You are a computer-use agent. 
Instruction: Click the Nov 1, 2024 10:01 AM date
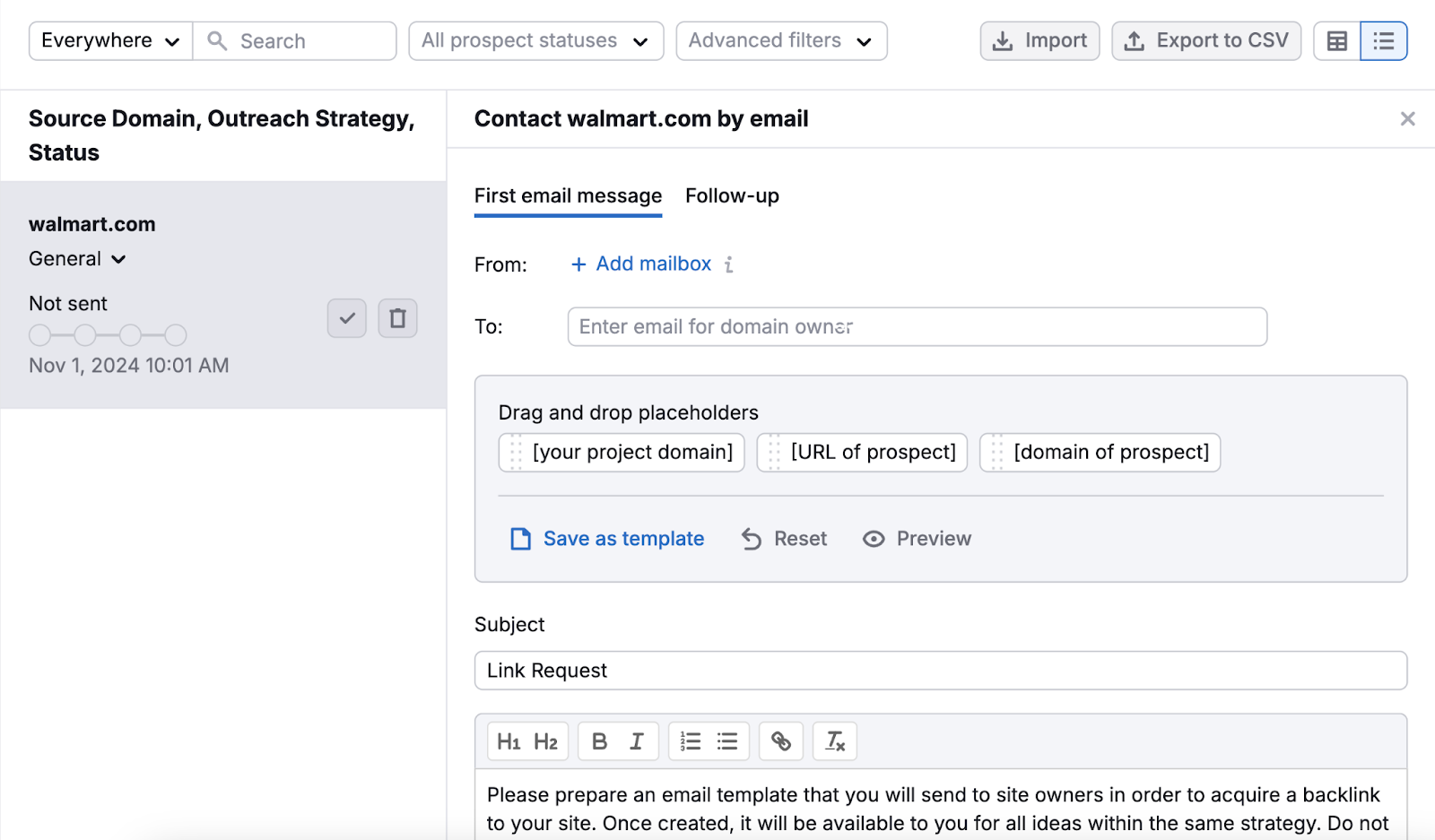(x=129, y=366)
